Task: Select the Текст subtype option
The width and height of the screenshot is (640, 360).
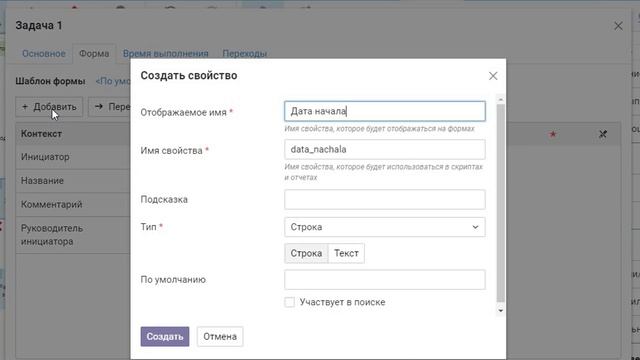Action: [346, 253]
